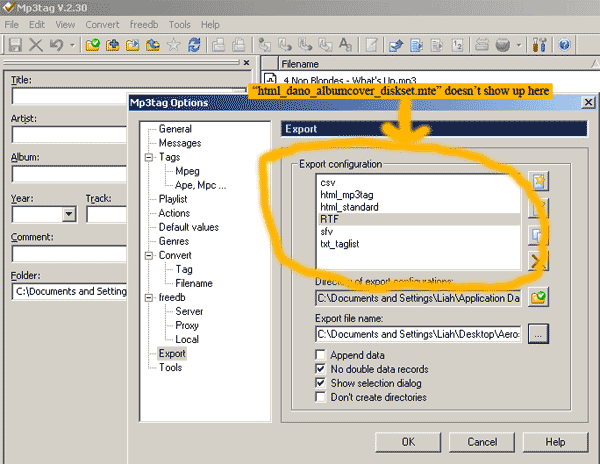The height and width of the screenshot is (464, 600).
Task: Open the View menu
Action: tap(65, 24)
